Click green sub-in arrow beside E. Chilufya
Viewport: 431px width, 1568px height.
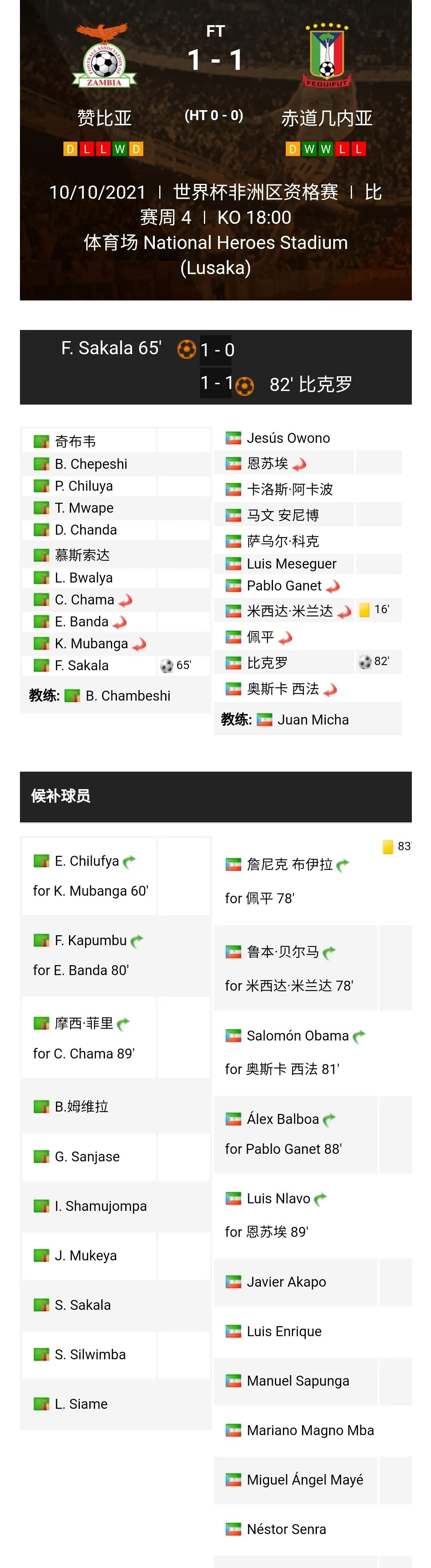(x=129, y=862)
